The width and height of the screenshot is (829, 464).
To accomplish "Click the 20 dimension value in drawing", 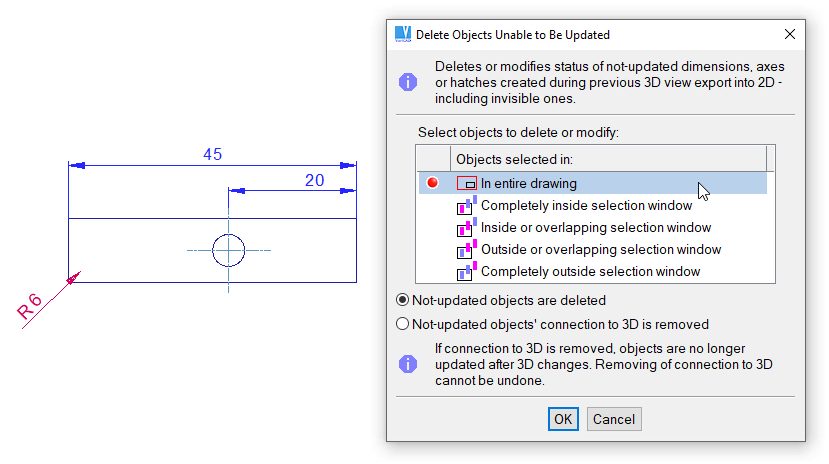I will (314, 180).
